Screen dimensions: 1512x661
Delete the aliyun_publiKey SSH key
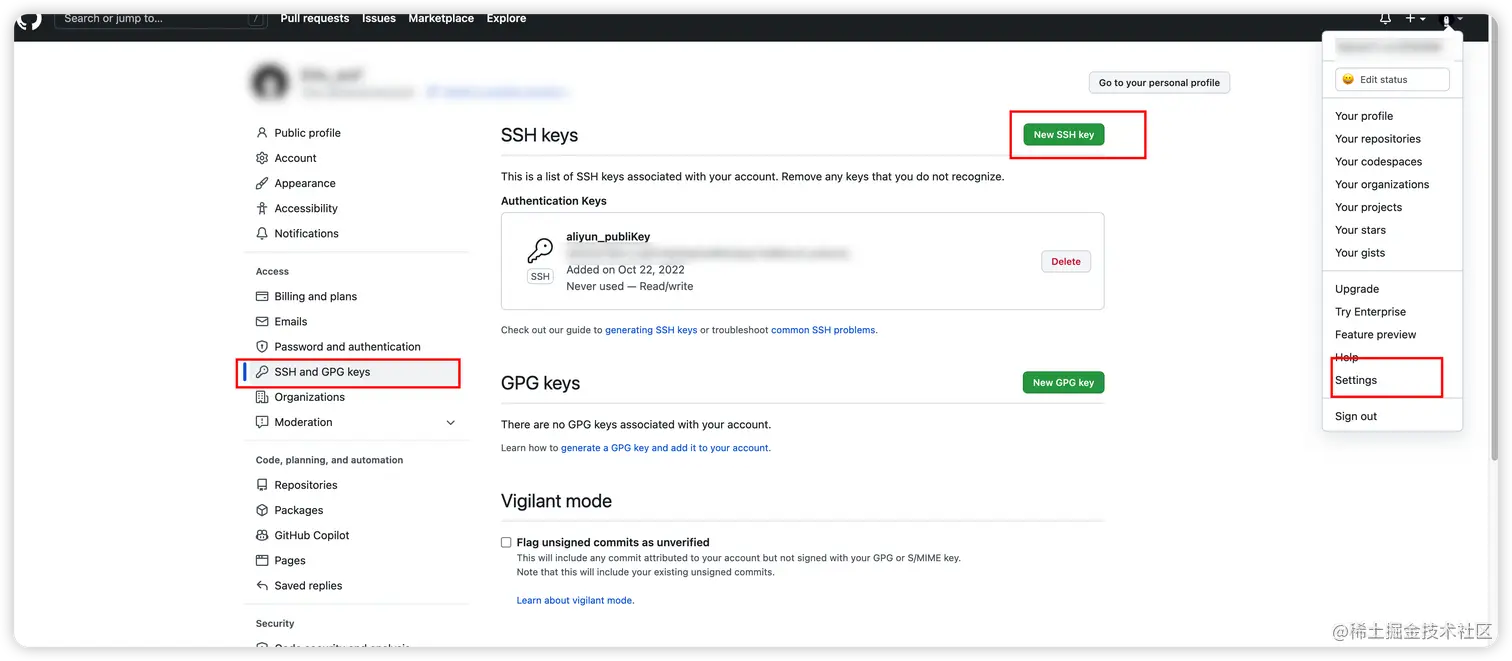(1066, 262)
